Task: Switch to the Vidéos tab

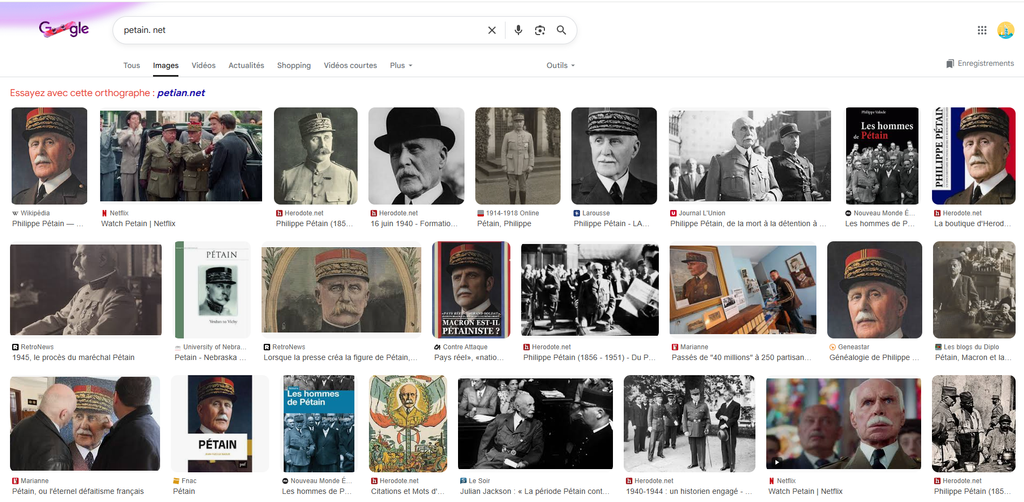Action: point(203,66)
